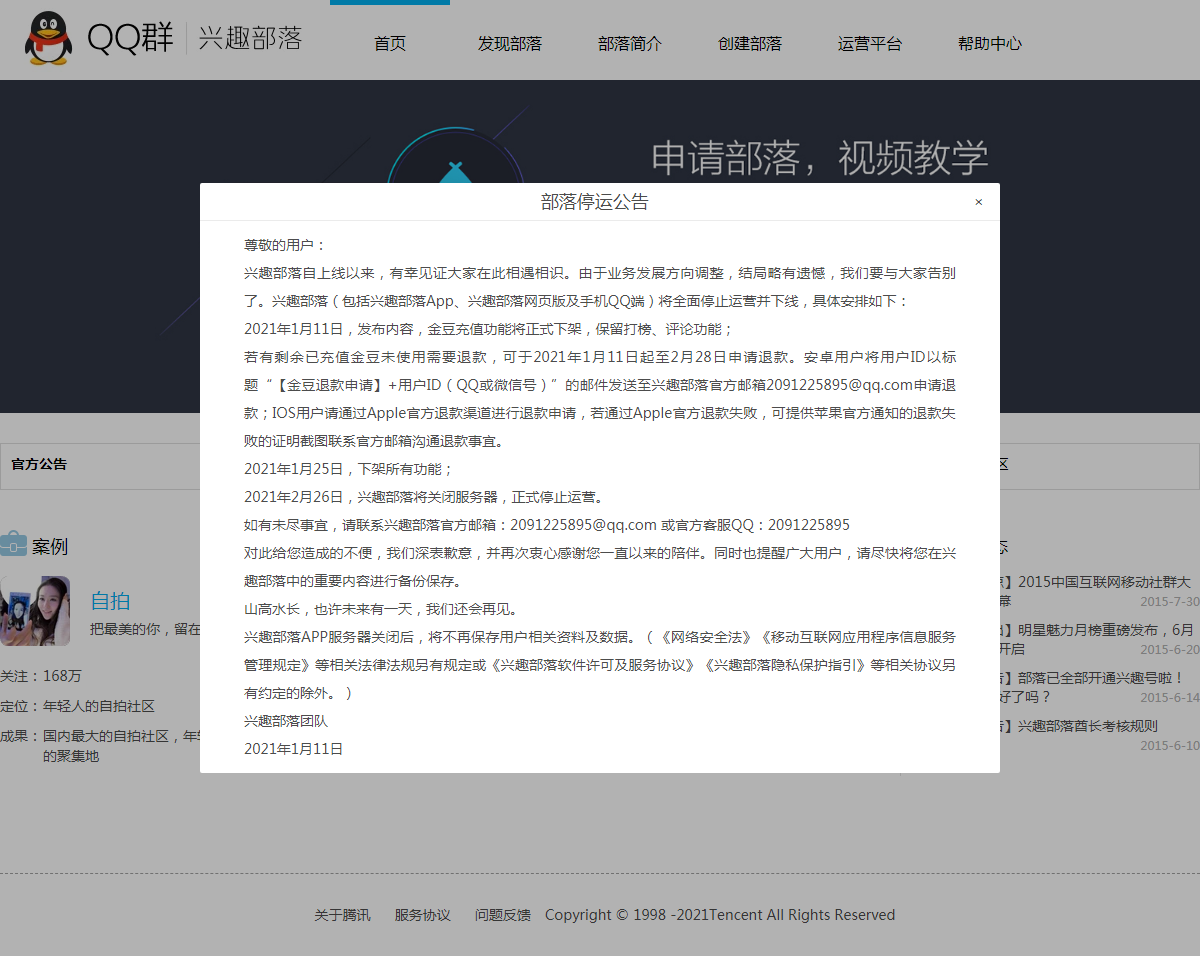Click the 案例 briefcase icon
The width and height of the screenshot is (1200, 956).
(x=13, y=546)
